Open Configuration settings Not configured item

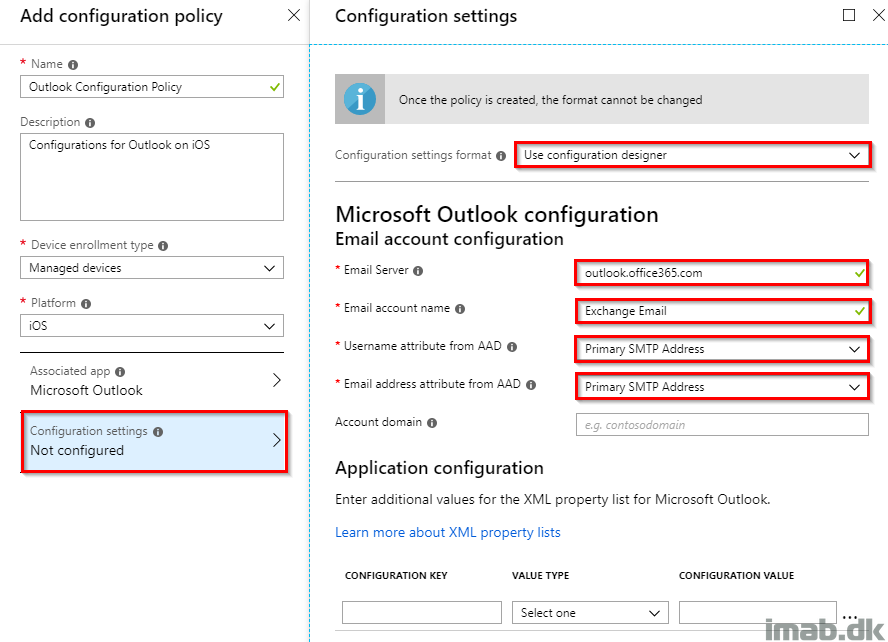pos(154,441)
